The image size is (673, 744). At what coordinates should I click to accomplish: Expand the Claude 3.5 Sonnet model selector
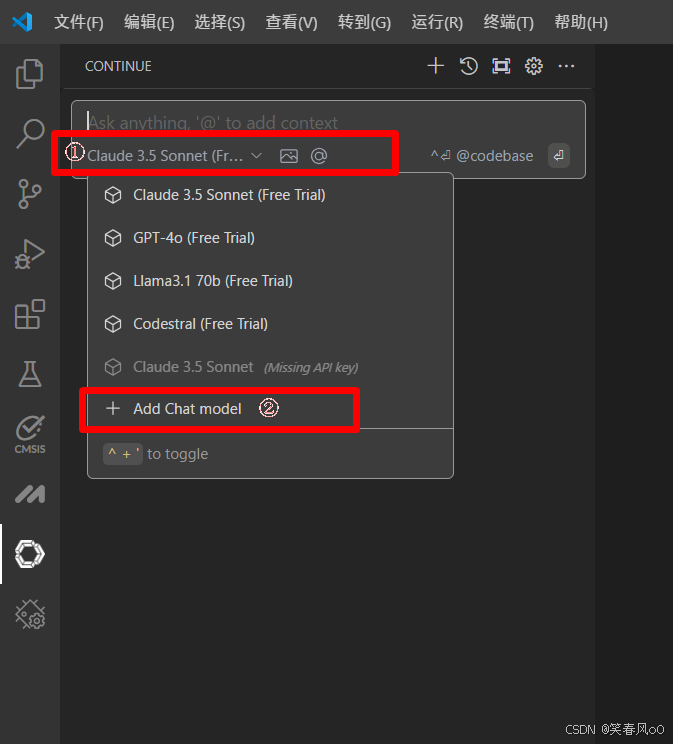click(x=175, y=156)
